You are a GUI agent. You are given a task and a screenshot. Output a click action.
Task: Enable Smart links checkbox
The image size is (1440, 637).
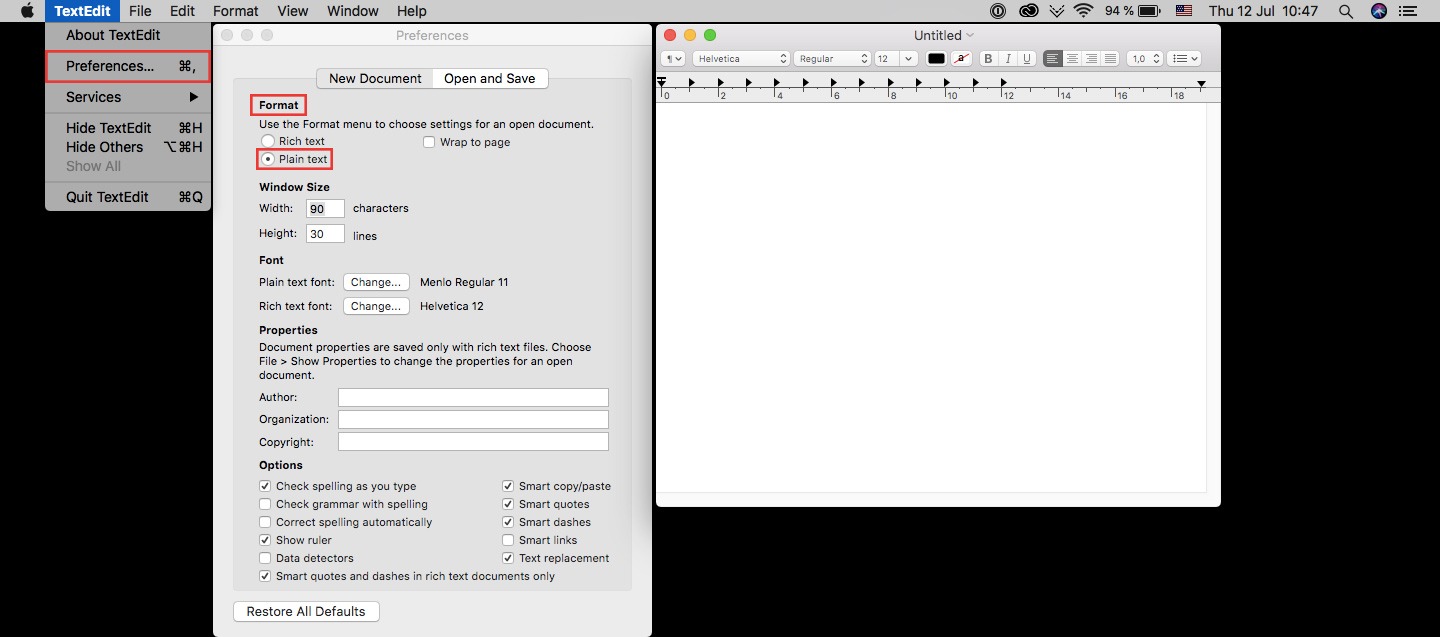(x=508, y=540)
